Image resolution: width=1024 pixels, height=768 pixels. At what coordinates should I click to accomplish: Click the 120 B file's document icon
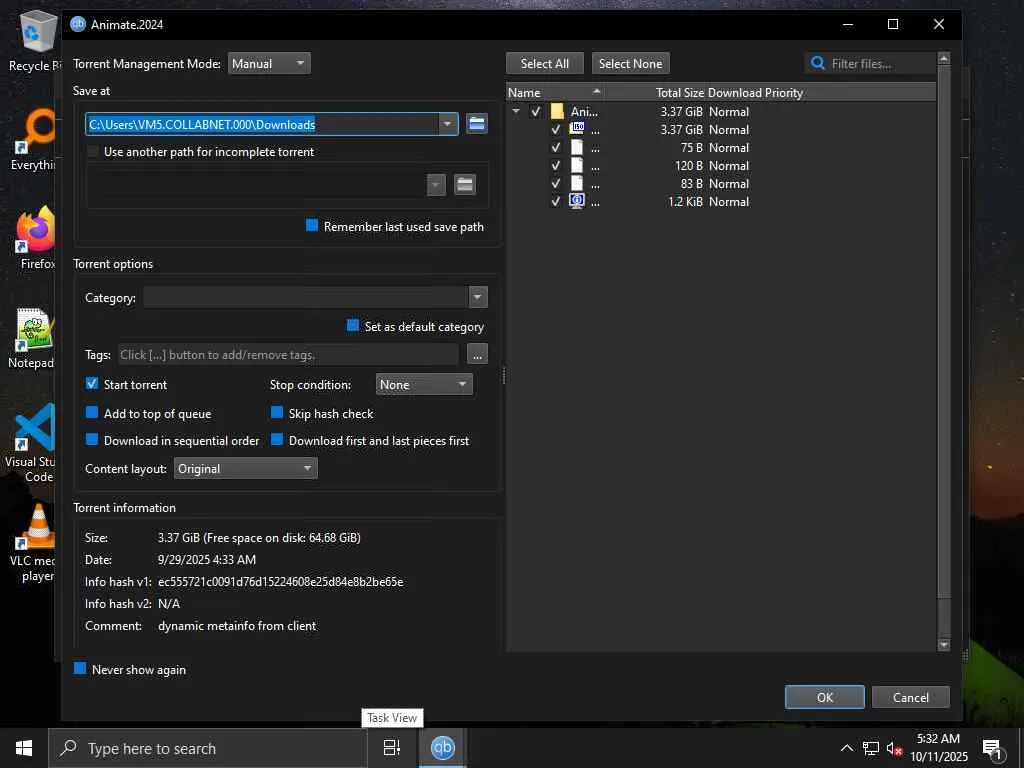pyautogui.click(x=577, y=165)
